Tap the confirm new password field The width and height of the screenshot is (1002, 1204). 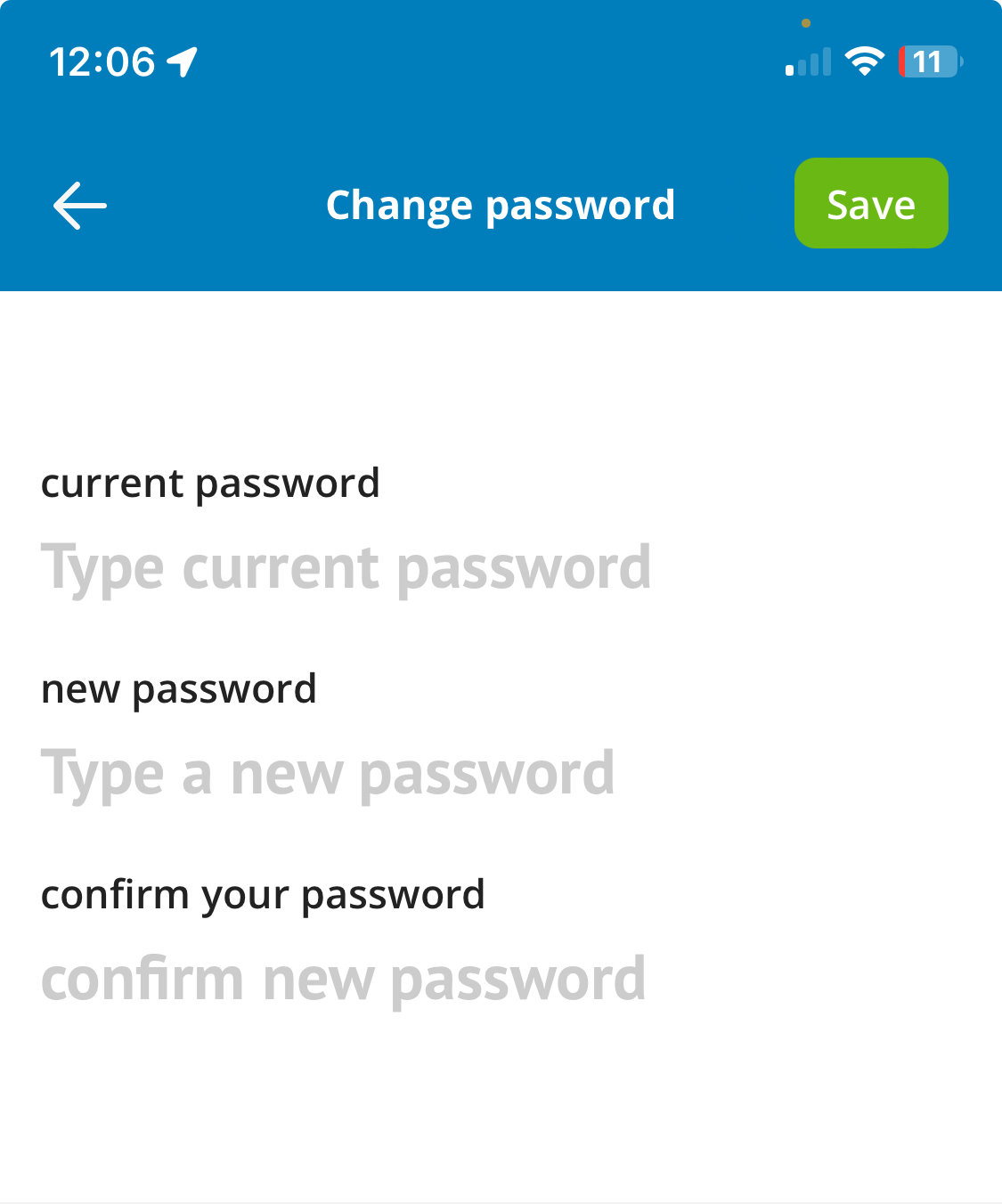501,980
